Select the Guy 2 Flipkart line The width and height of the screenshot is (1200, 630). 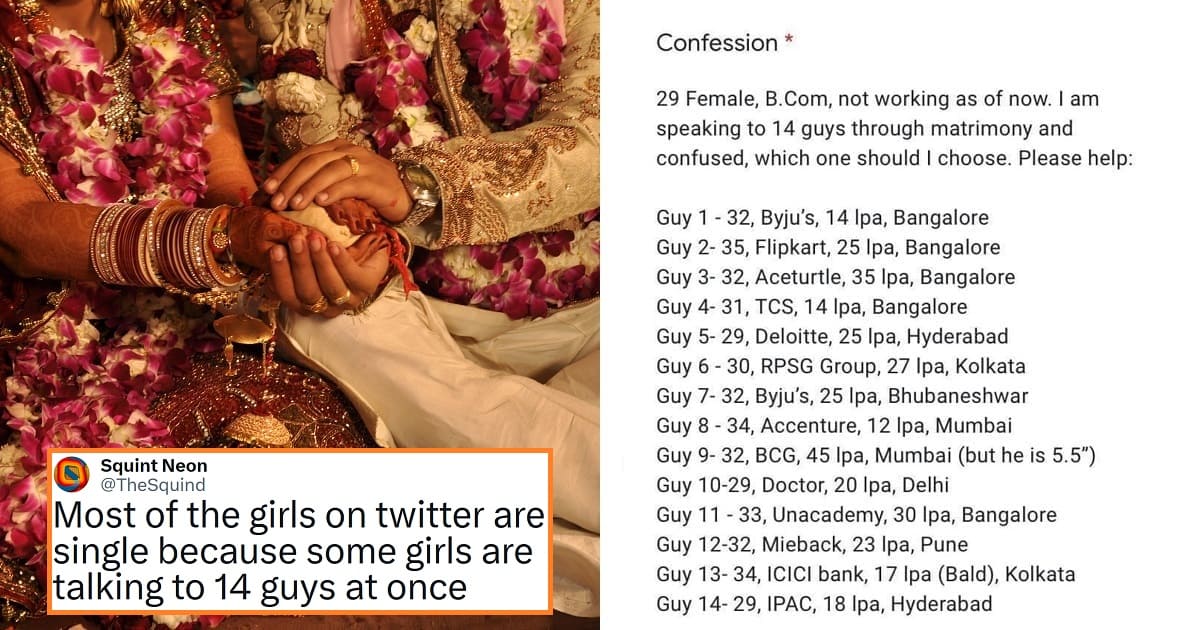(x=828, y=247)
